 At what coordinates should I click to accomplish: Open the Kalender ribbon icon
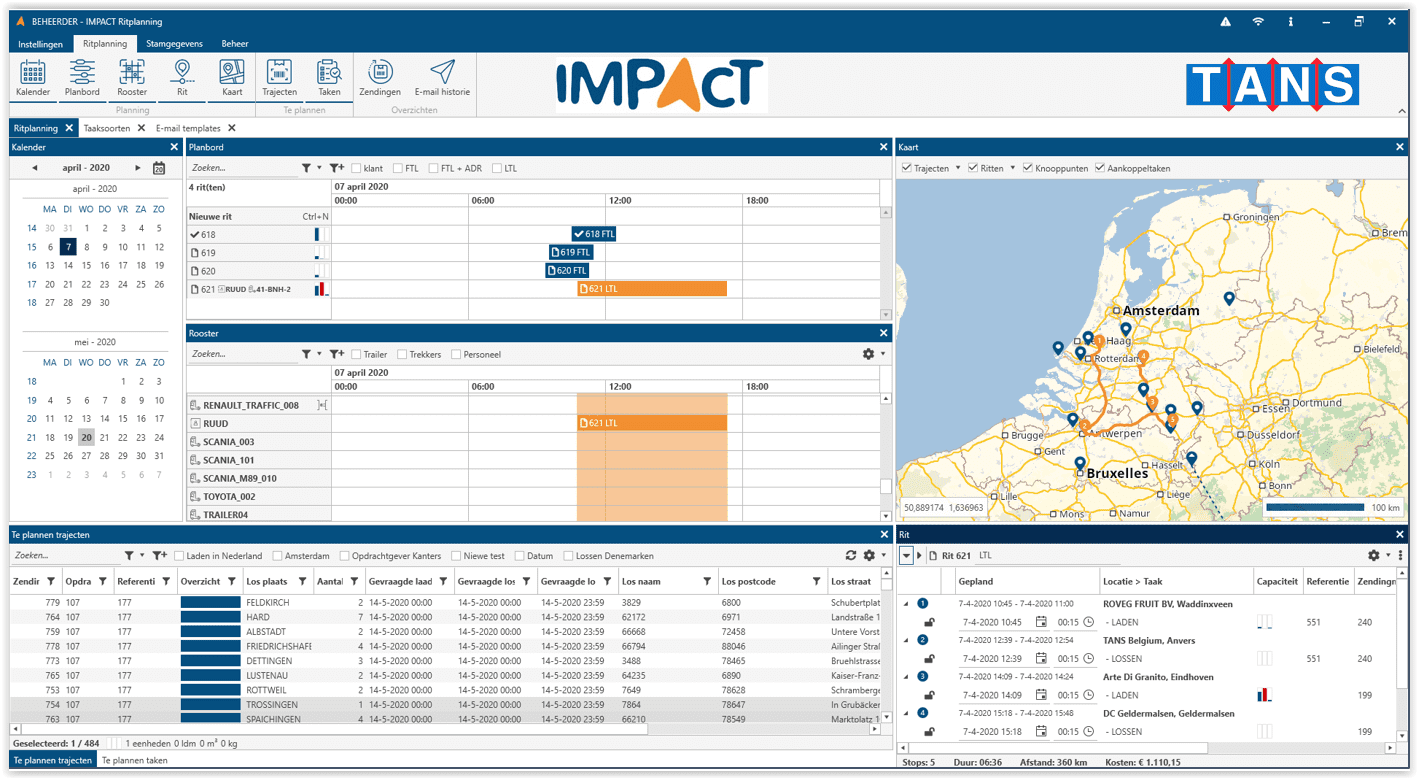pos(33,78)
